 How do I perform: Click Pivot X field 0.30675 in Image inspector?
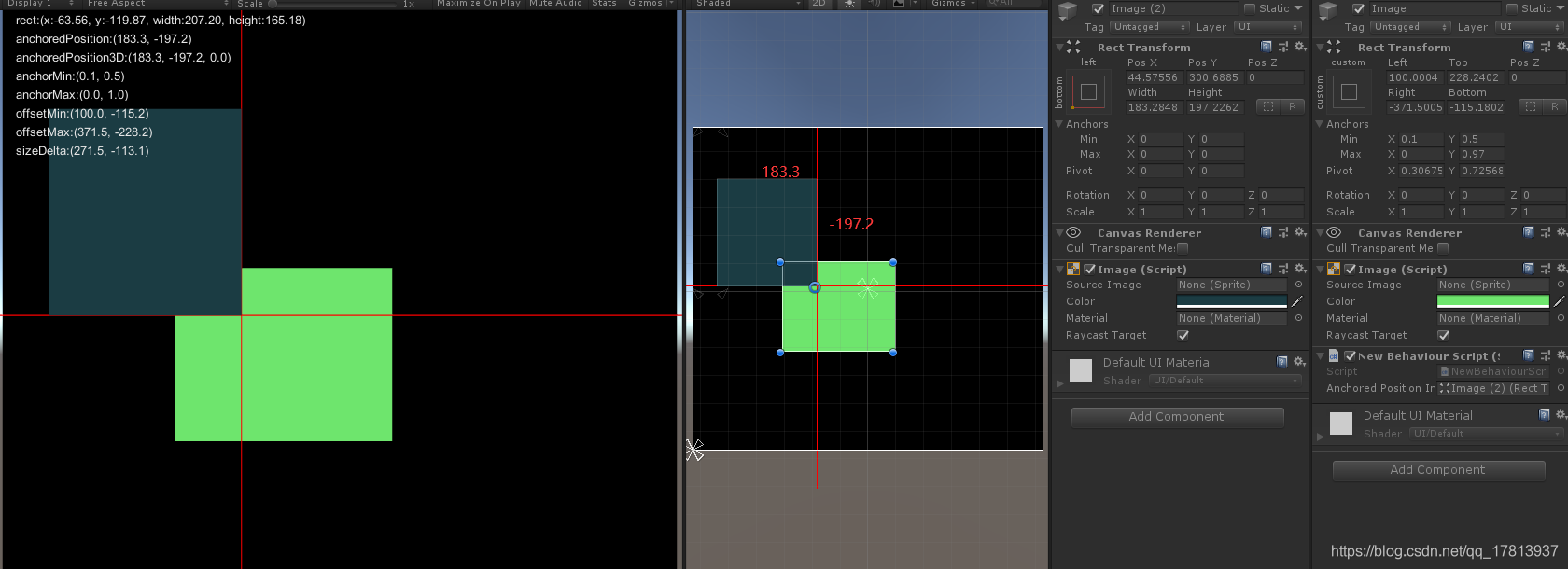(x=1421, y=171)
